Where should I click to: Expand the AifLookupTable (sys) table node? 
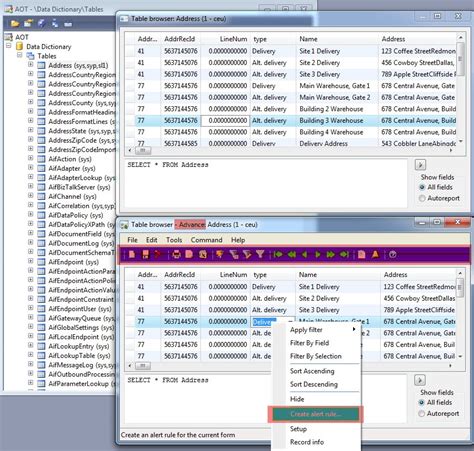click(x=31, y=355)
